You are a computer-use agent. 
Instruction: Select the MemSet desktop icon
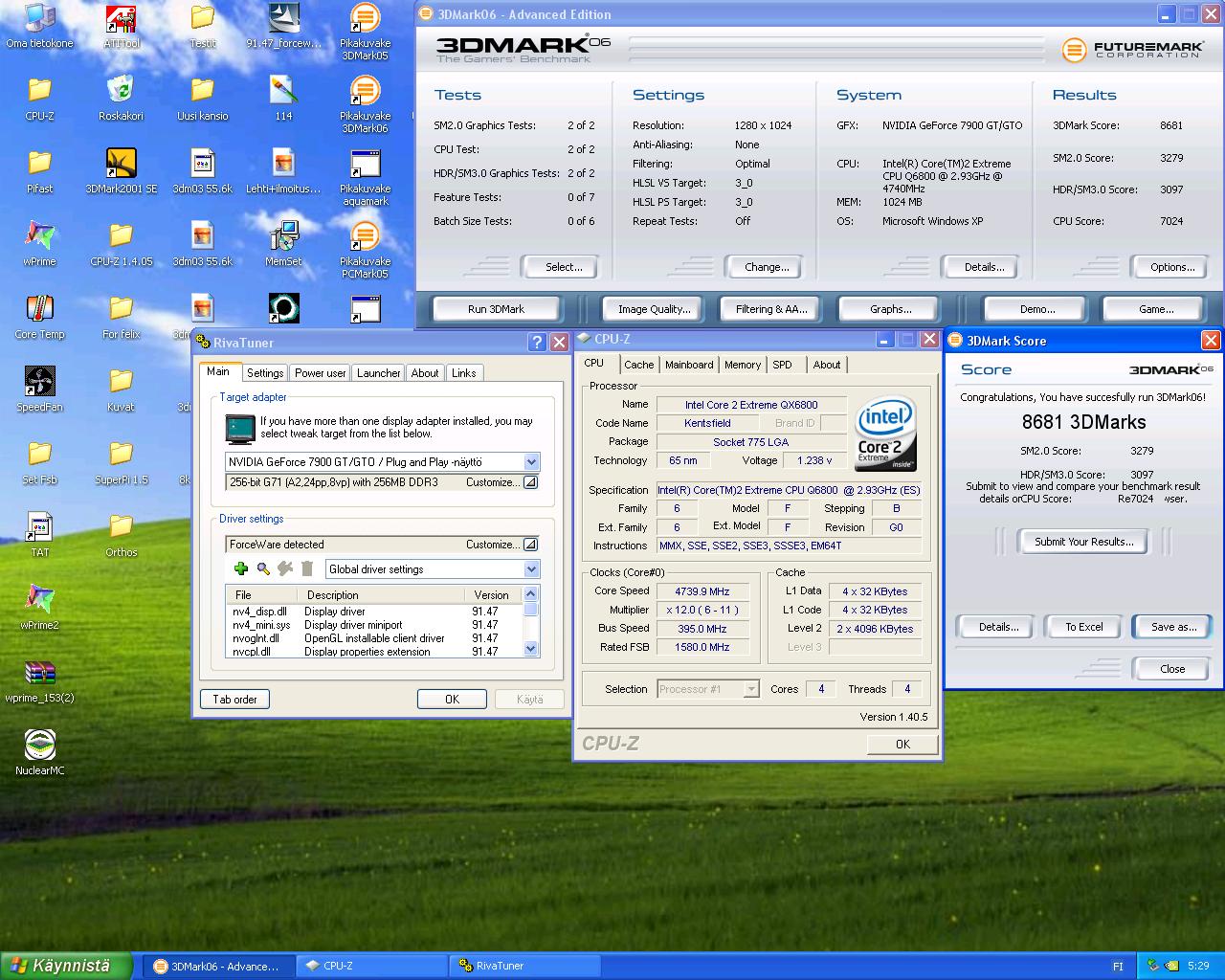(x=283, y=244)
